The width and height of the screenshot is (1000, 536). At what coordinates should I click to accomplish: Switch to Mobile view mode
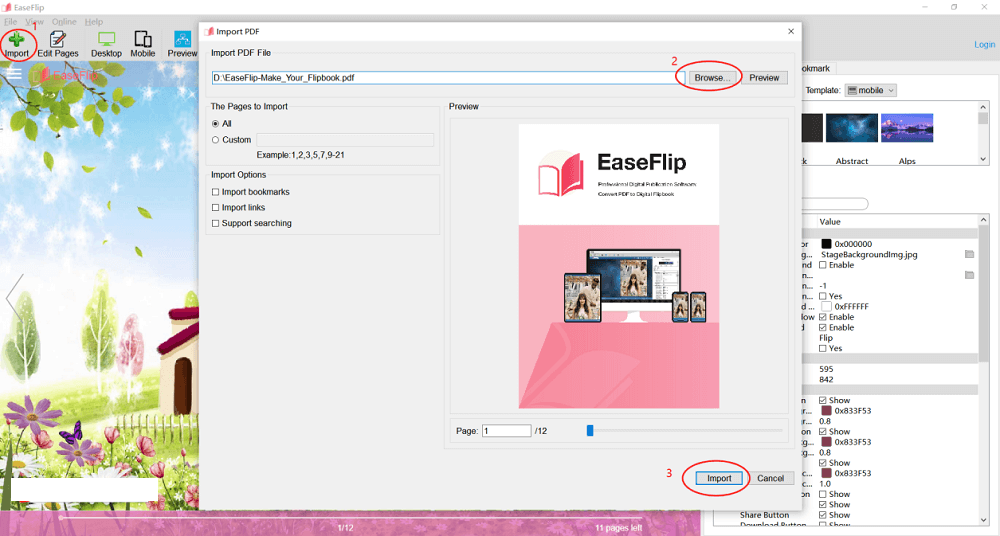143,43
